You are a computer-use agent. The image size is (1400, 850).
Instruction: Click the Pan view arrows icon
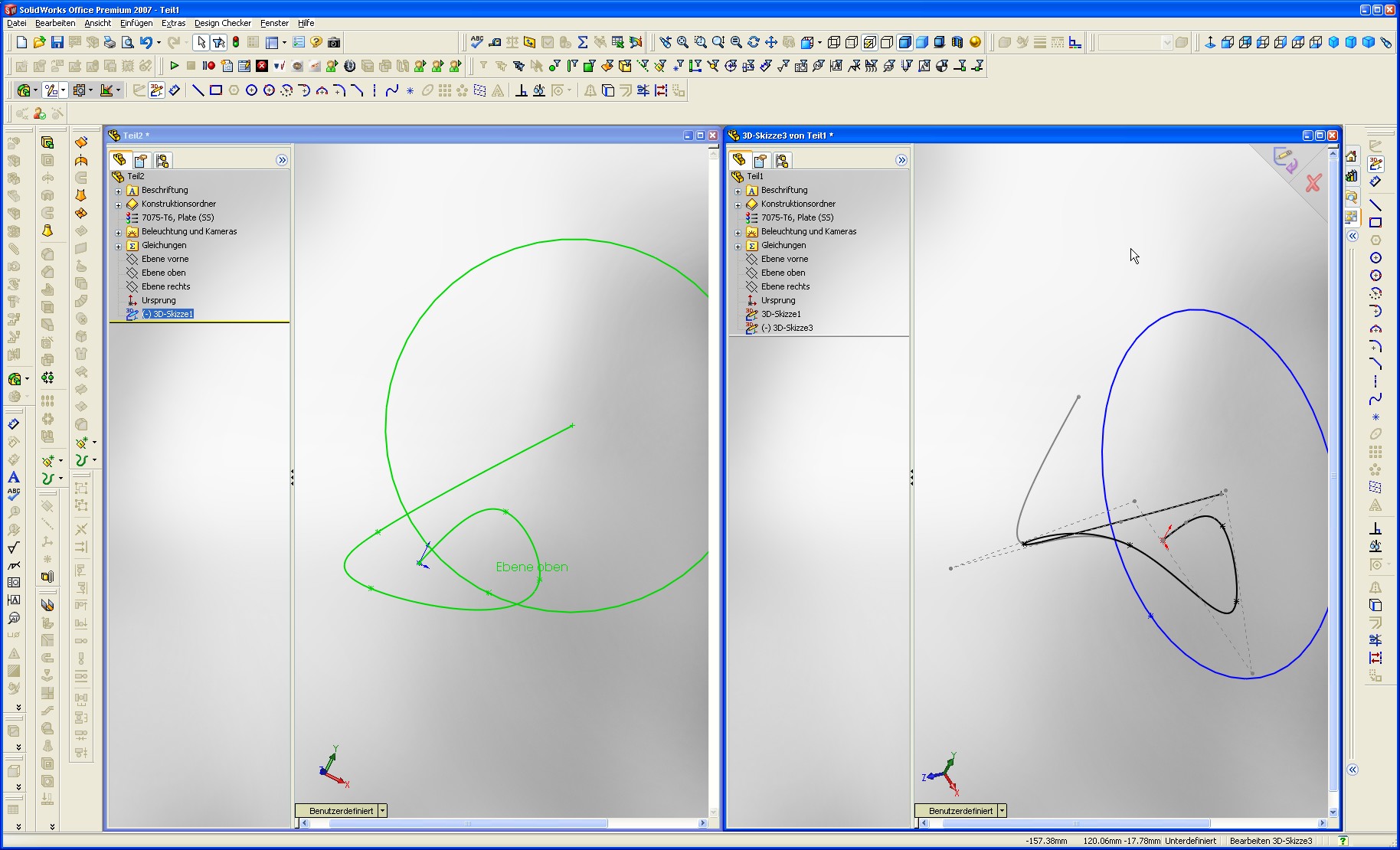click(771, 43)
